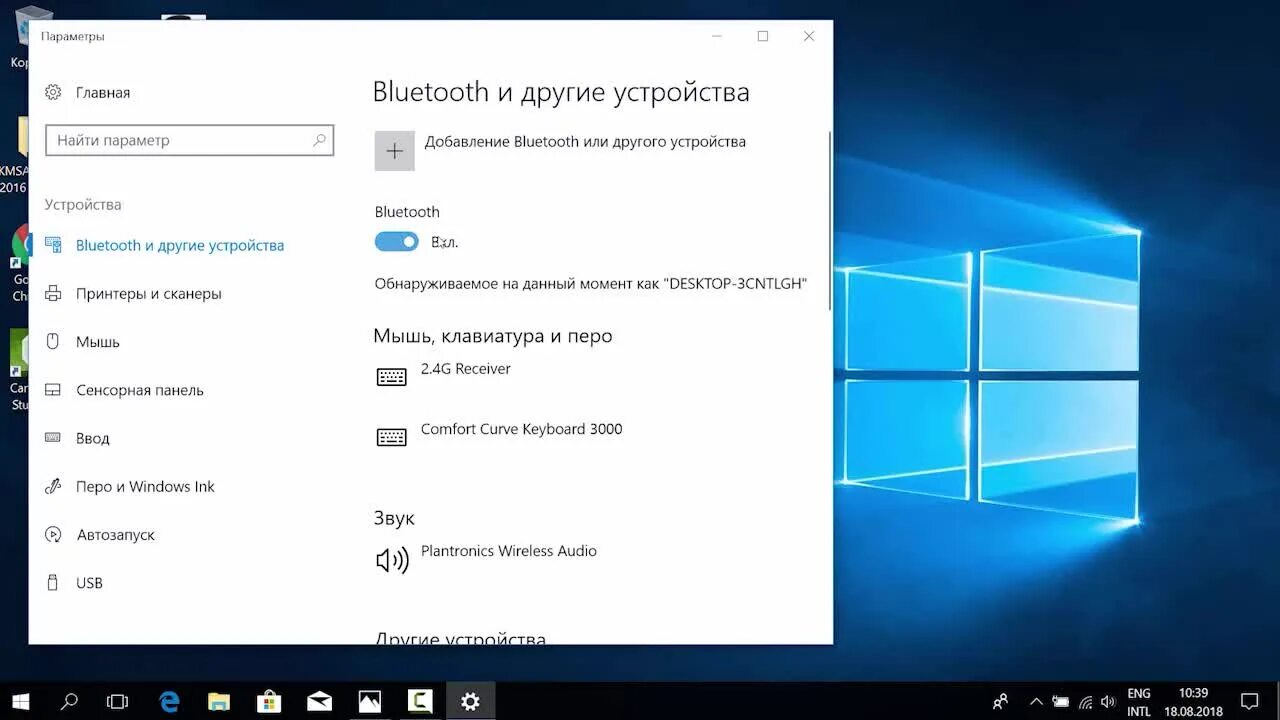Click the settings window vertical scrollbar
Viewport: 1280px width, 720px height.
click(829, 220)
